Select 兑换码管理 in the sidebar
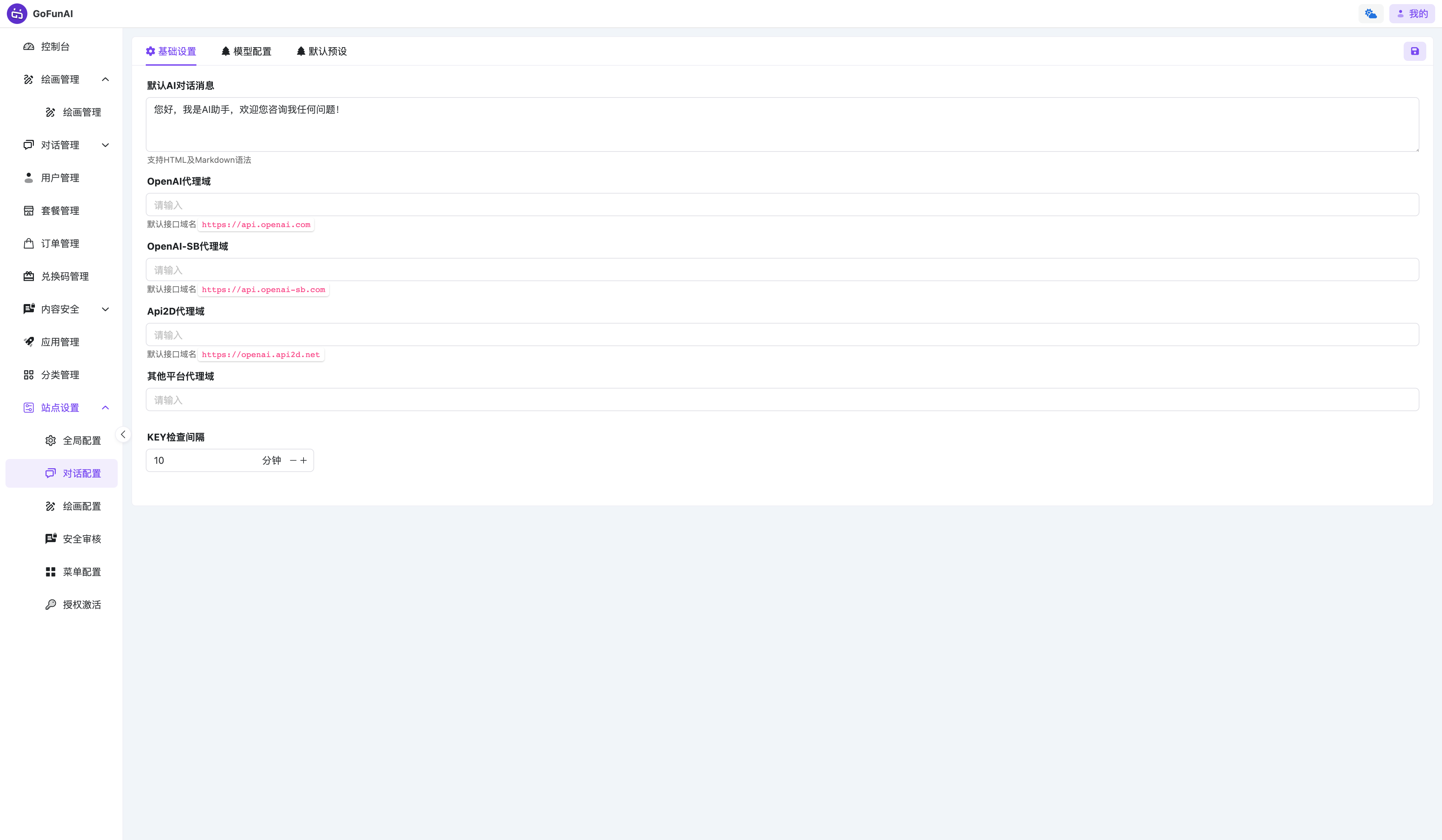 pyautogui.click(x=64, y=276)
